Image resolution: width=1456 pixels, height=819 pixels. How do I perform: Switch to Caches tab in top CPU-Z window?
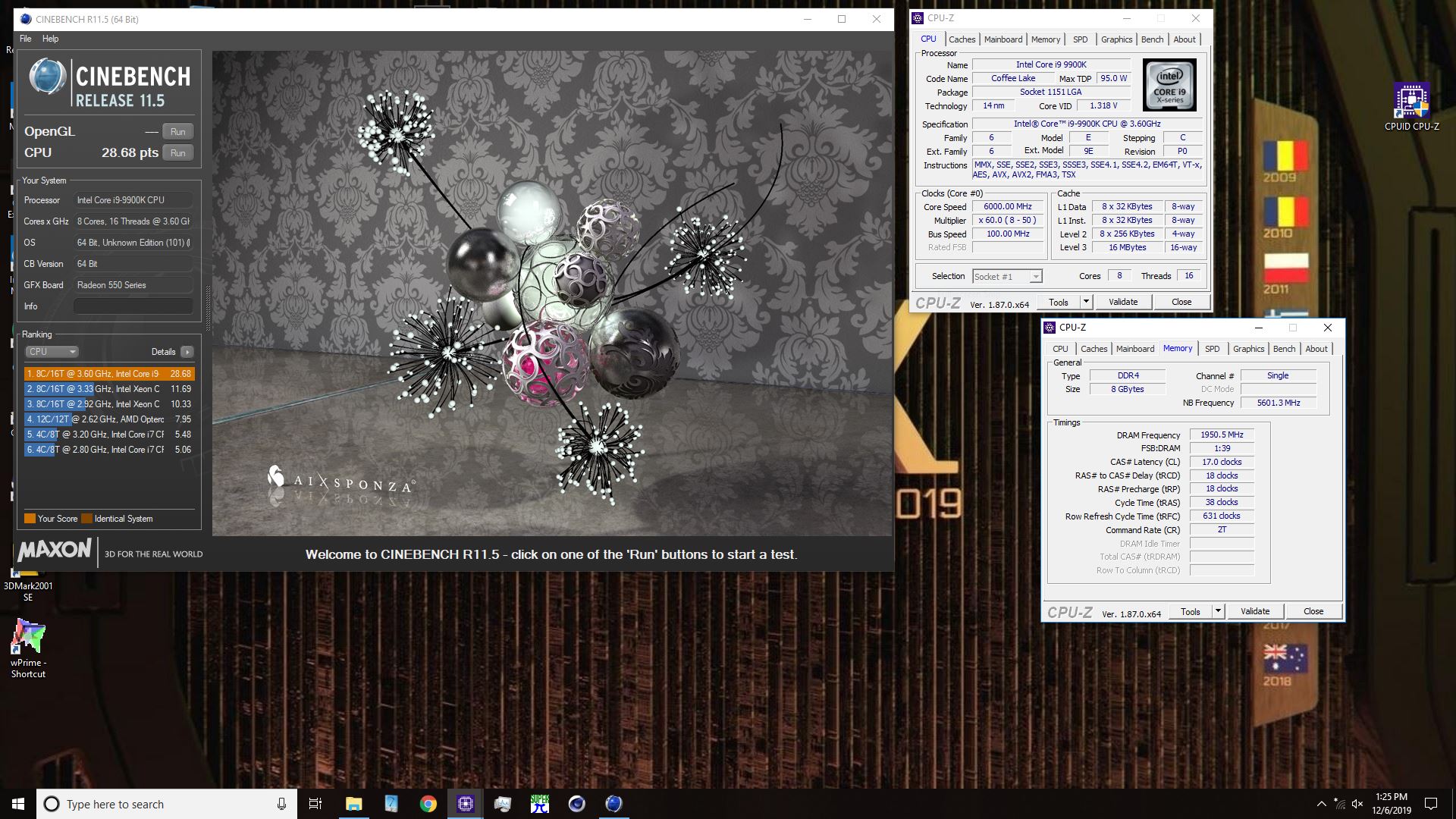point(962,39)
